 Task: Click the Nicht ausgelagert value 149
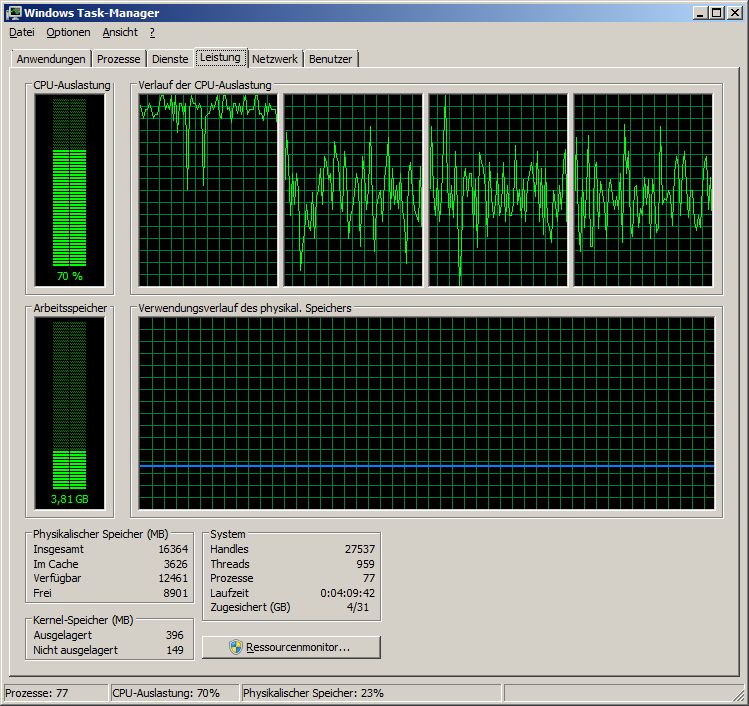pos(175,650)
